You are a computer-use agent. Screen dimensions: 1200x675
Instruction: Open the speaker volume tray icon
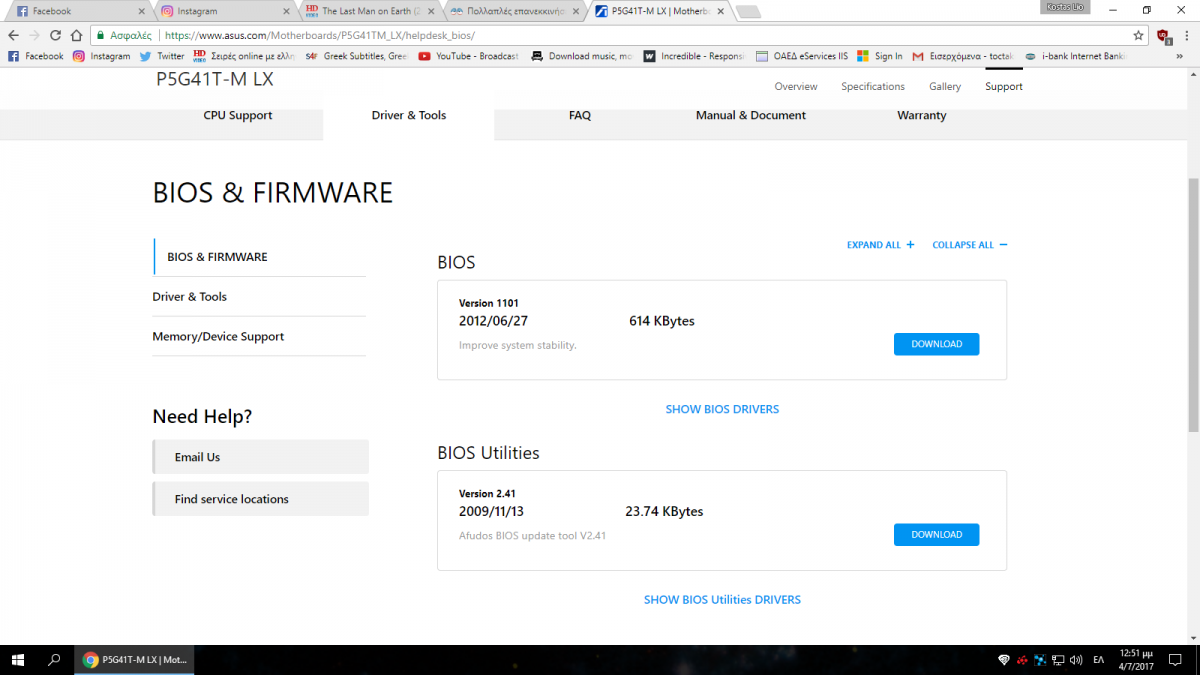(x=1076, y=660)
